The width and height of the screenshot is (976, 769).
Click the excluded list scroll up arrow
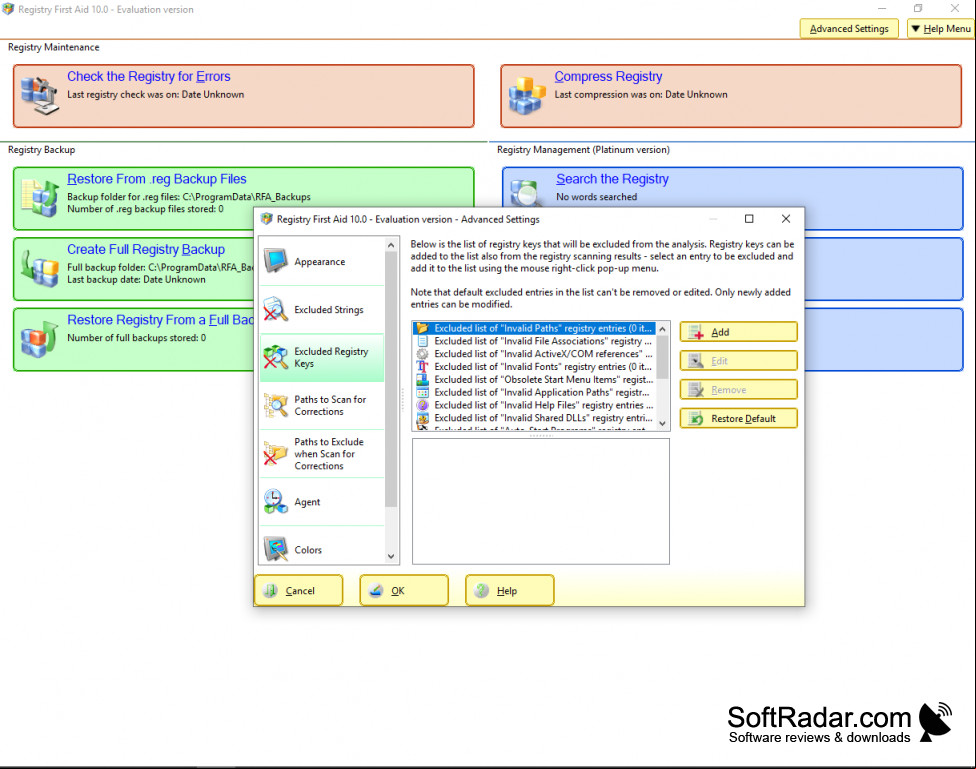[x=662, y=329]
